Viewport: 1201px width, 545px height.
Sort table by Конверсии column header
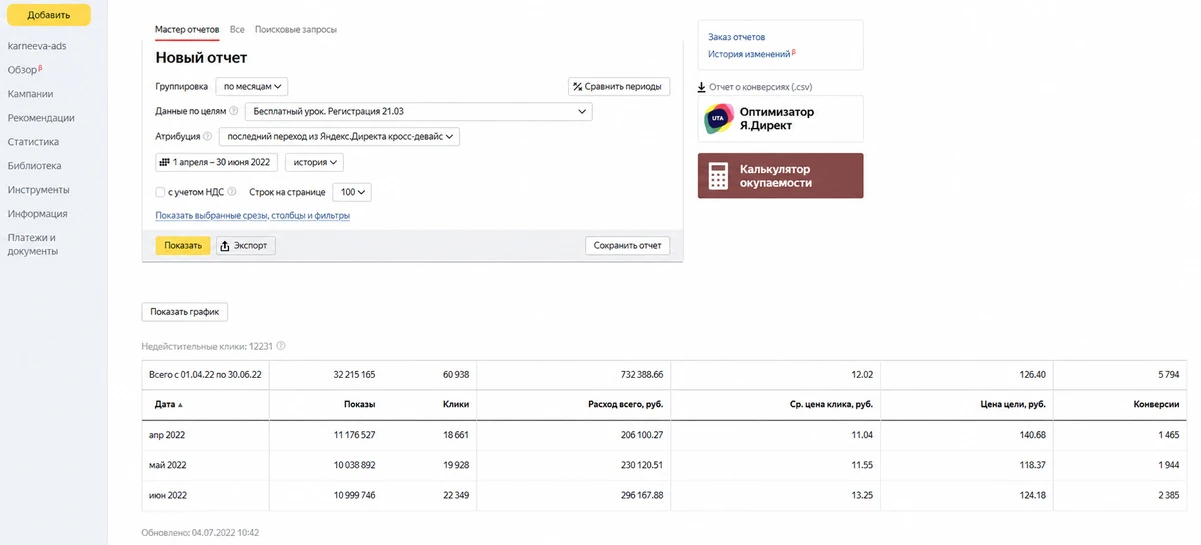(1158, 405)
